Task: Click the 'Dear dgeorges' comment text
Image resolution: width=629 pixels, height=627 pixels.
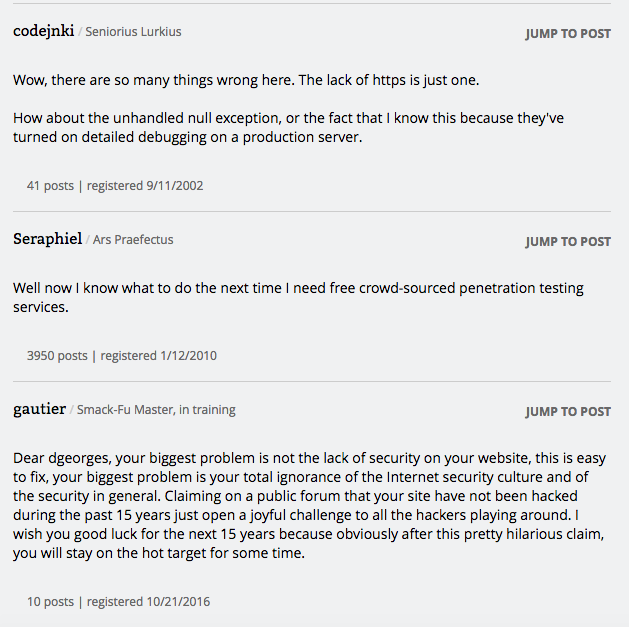Action: pyautogui.click(x=309, y=505)
